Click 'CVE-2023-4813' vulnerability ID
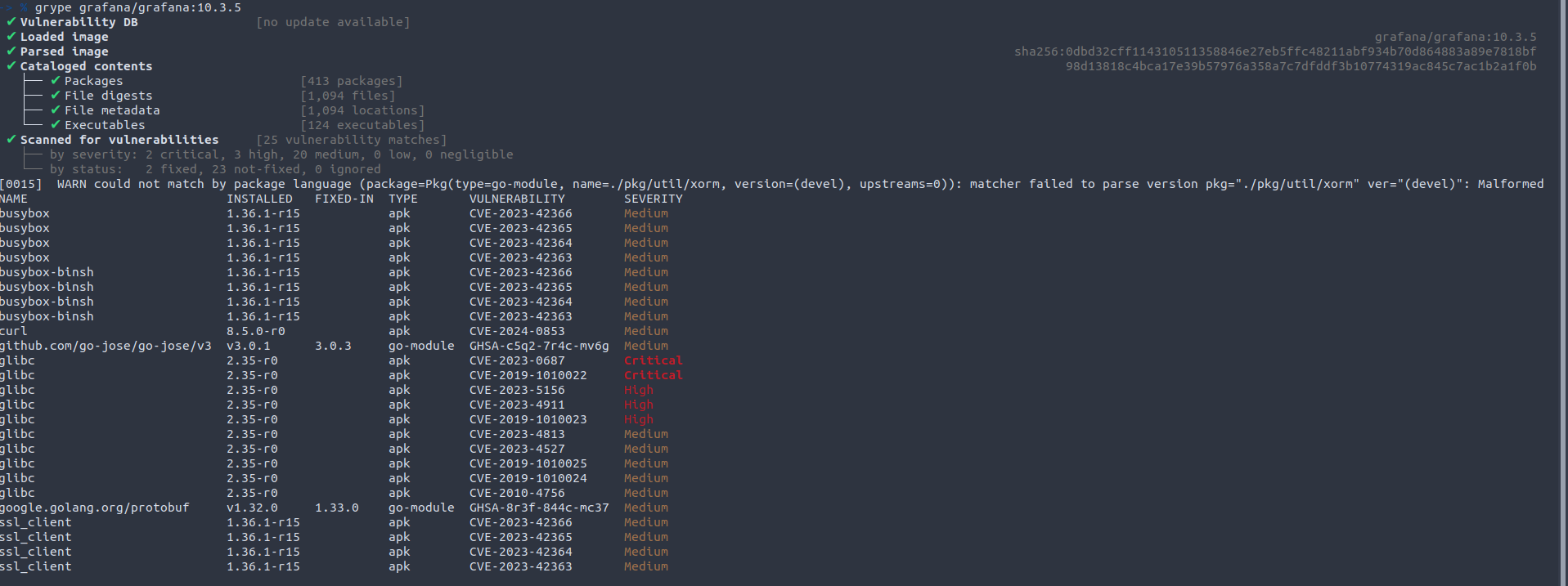The height and width of the screenshot is (586, 1568). (517, 434)
